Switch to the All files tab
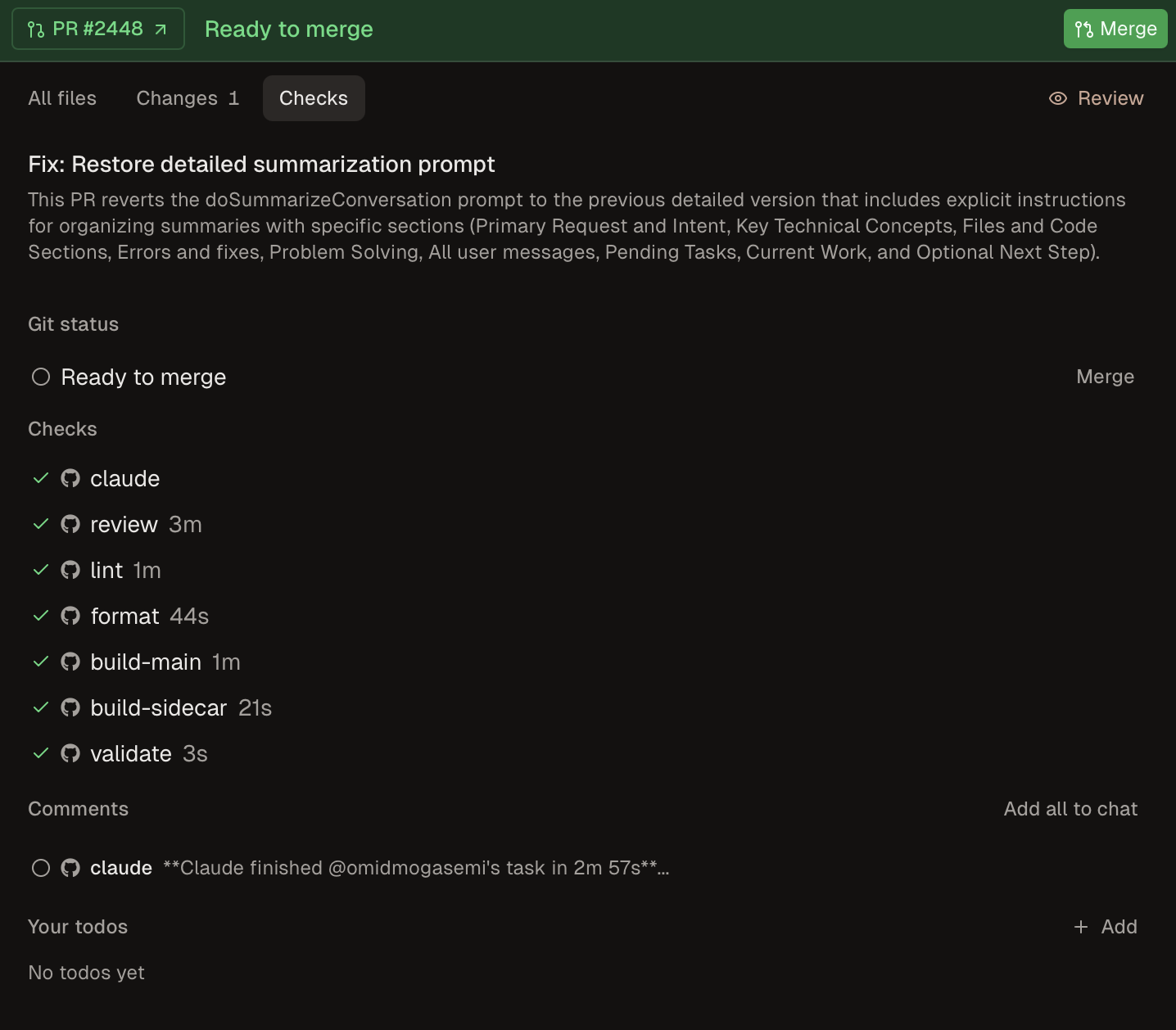Screen dimensions: 1176x1030 tap(62, 98)
